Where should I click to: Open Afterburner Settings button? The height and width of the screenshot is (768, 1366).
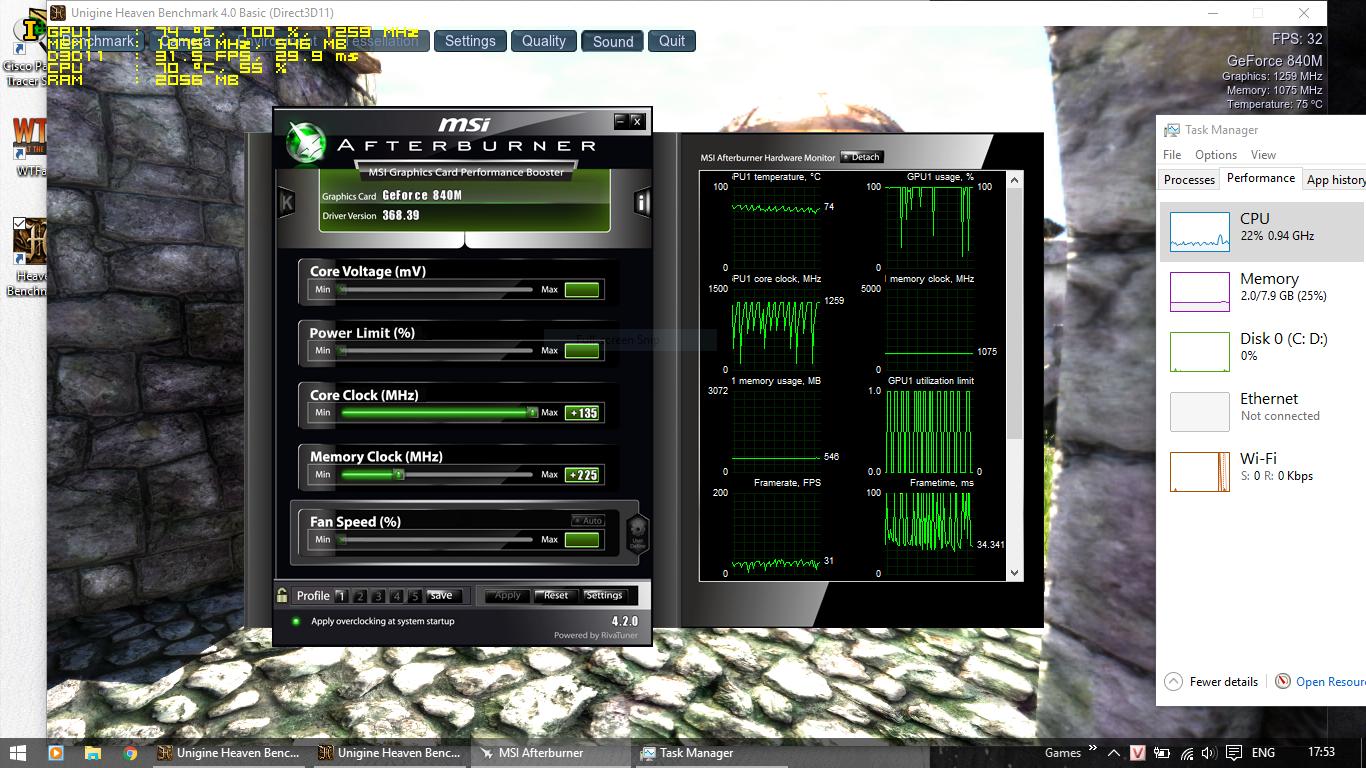604,595
